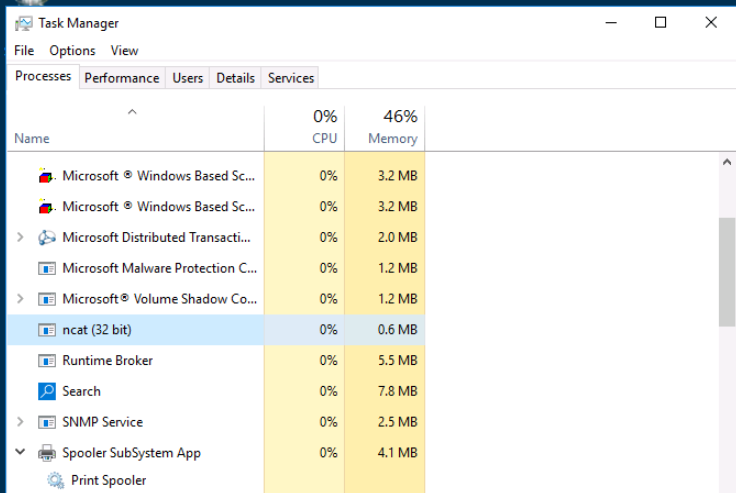Click the Task Manager title bar icon

23,23
